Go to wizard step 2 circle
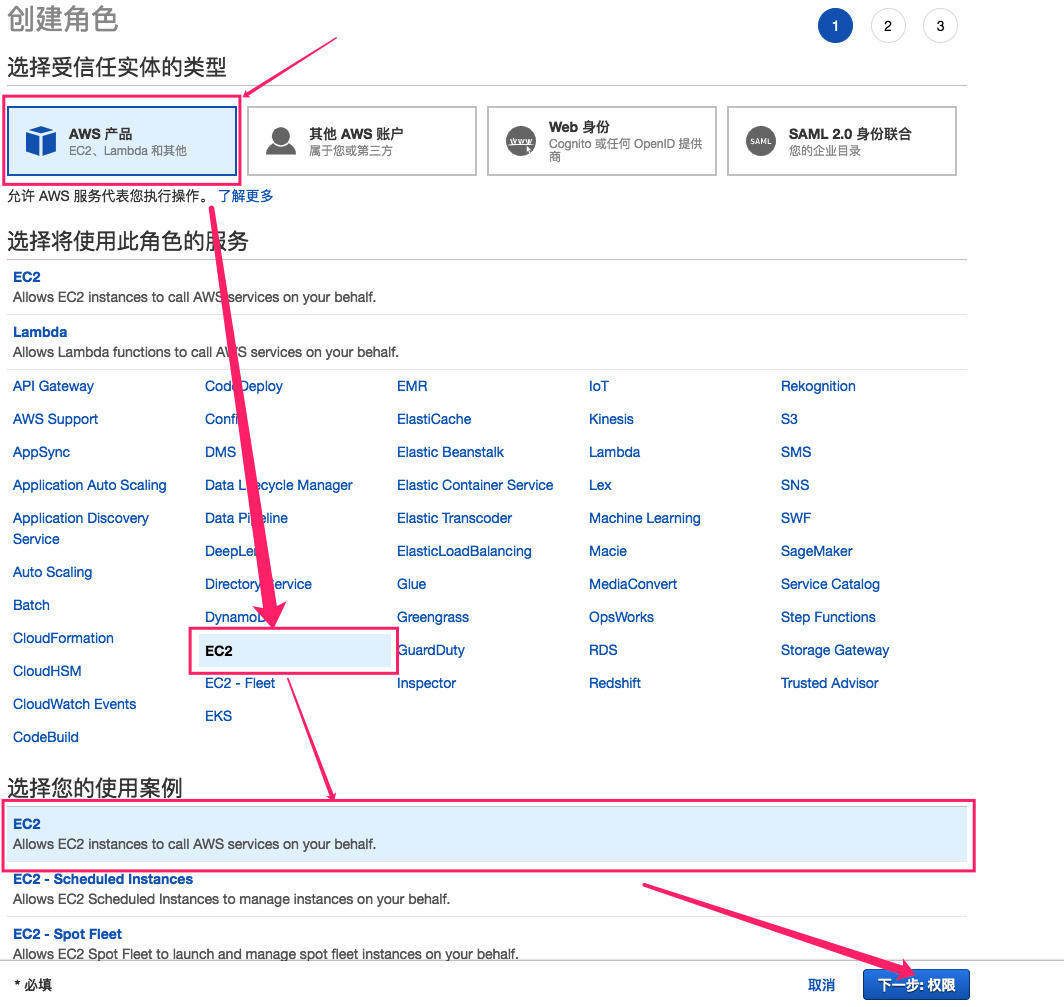The width and height of the screenshot is (1064, 1007). [887, 26]
